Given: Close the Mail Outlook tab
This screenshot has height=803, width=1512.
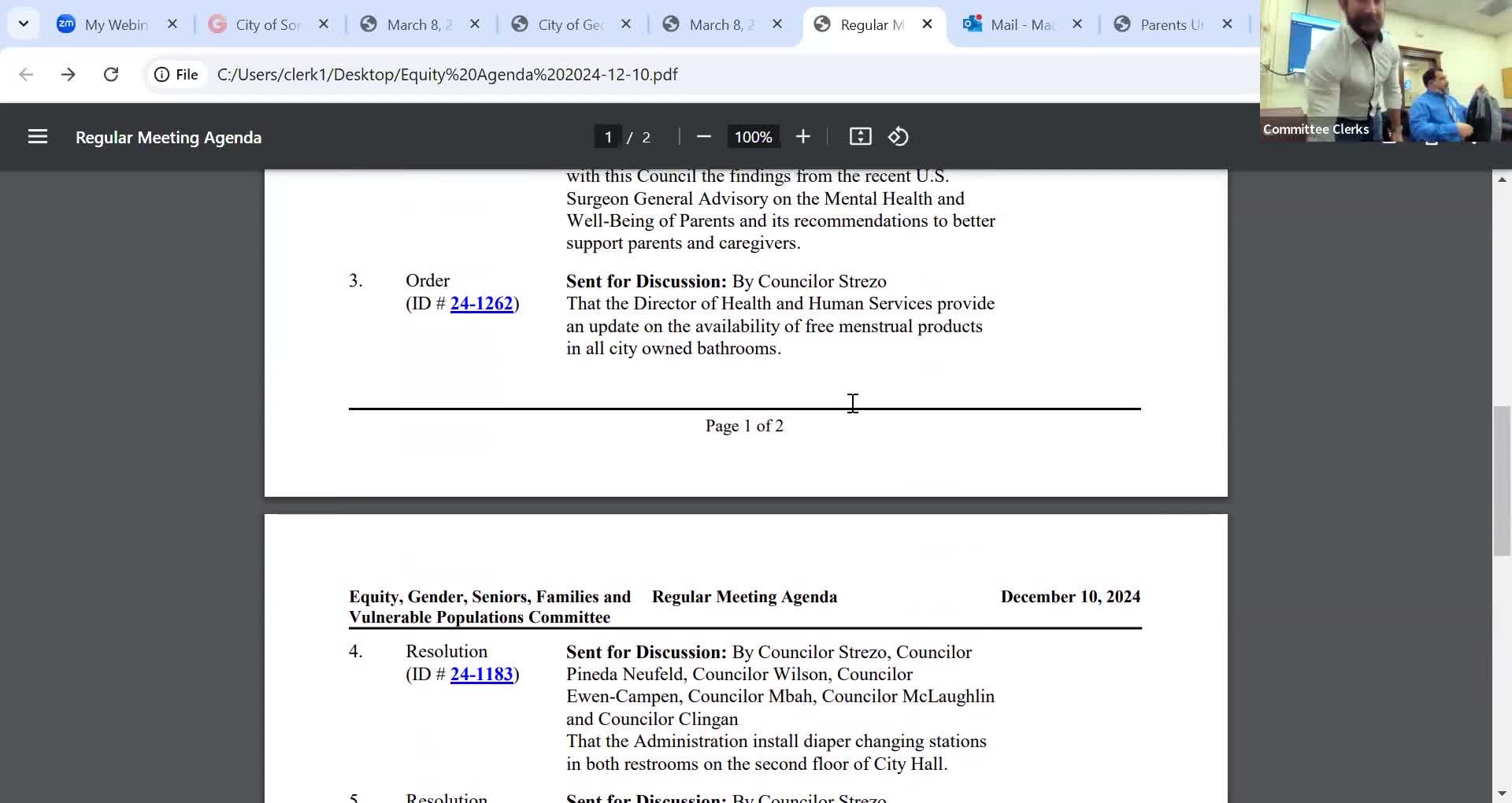Looking at the screenshot, I should (x=1077, y=24).
